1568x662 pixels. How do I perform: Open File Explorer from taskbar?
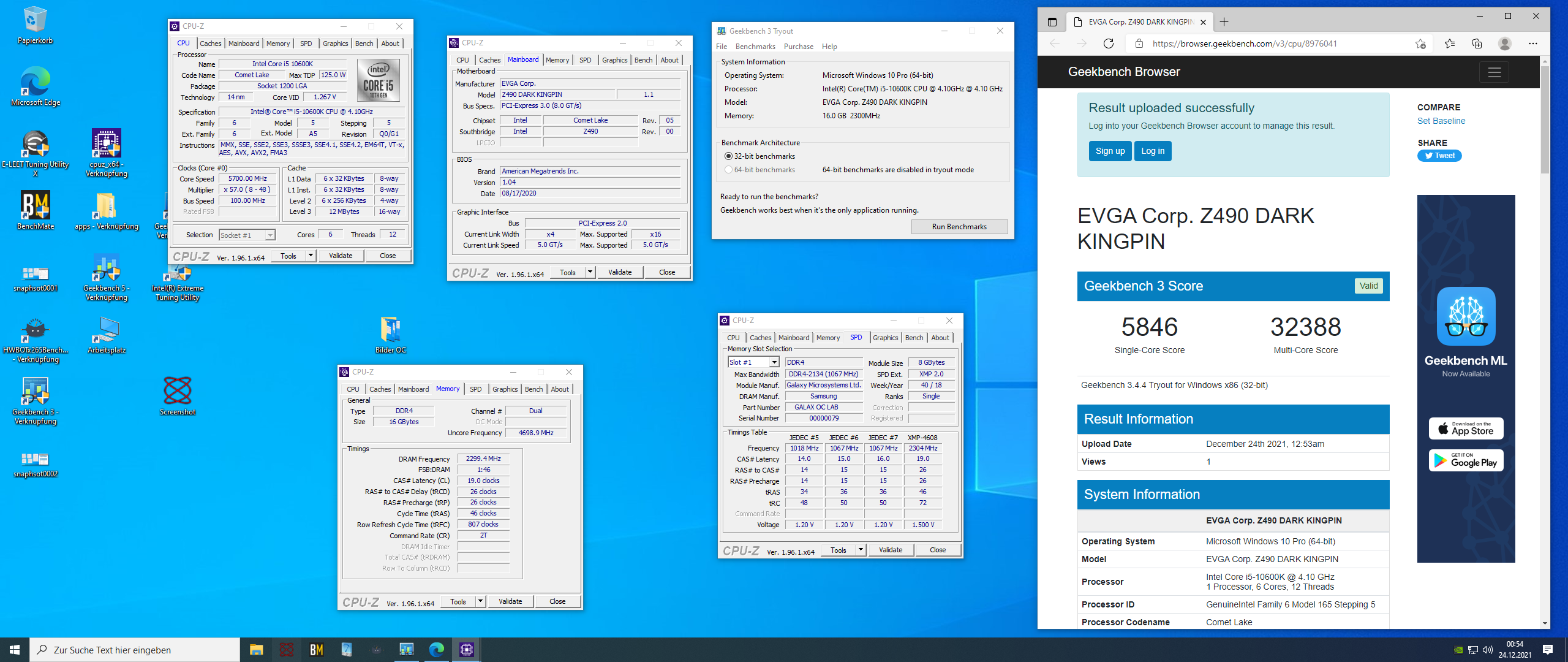pyautogui.click(x=256, y=650)
